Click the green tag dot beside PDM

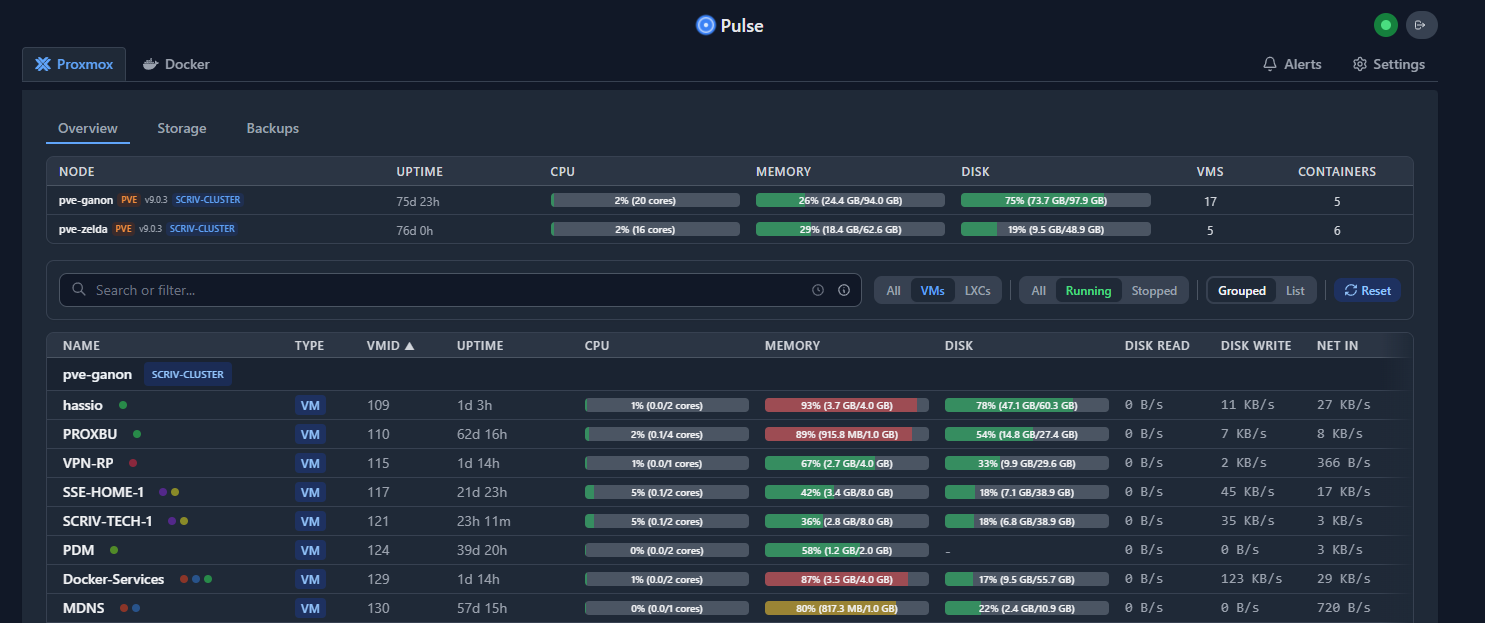pos(114,550)
